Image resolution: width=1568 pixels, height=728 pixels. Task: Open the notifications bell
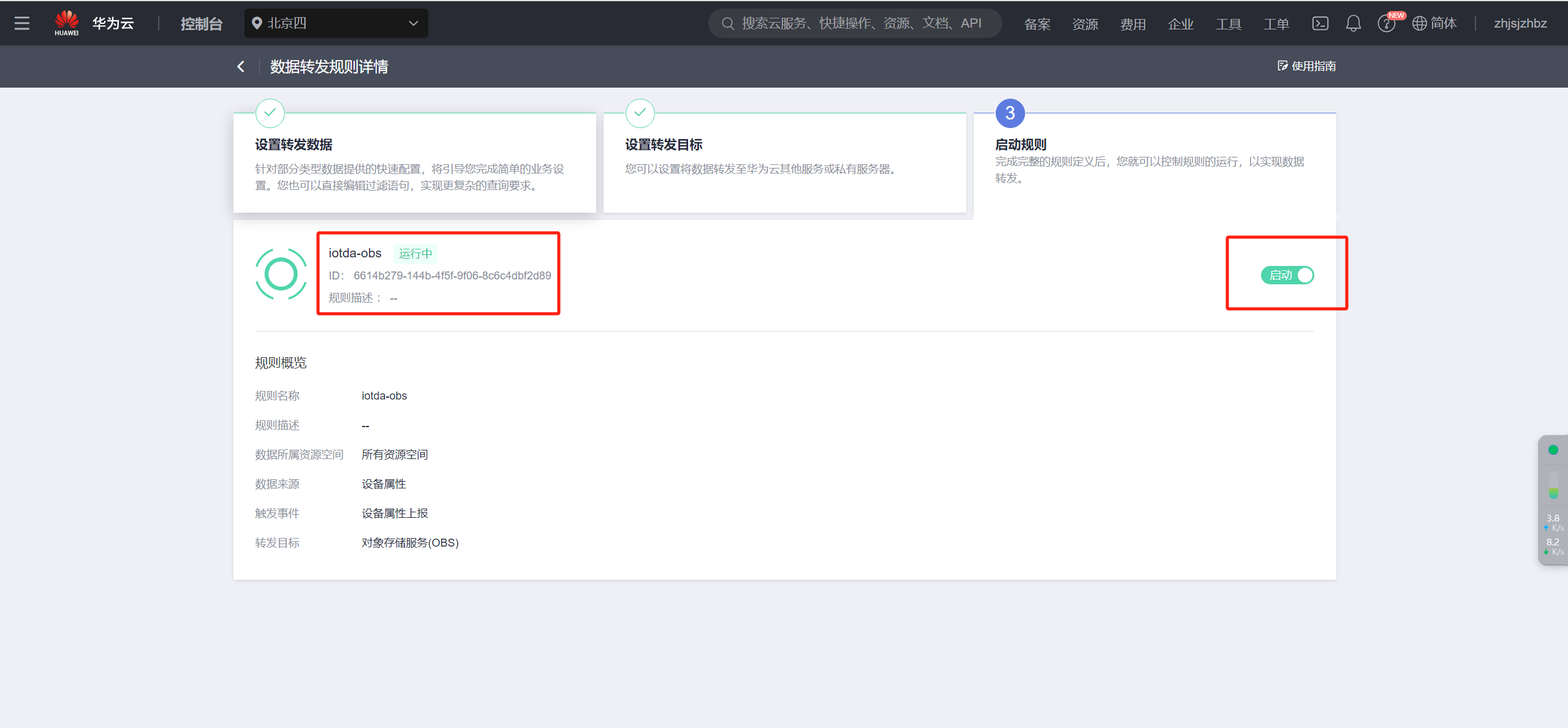click(1353, 23)
